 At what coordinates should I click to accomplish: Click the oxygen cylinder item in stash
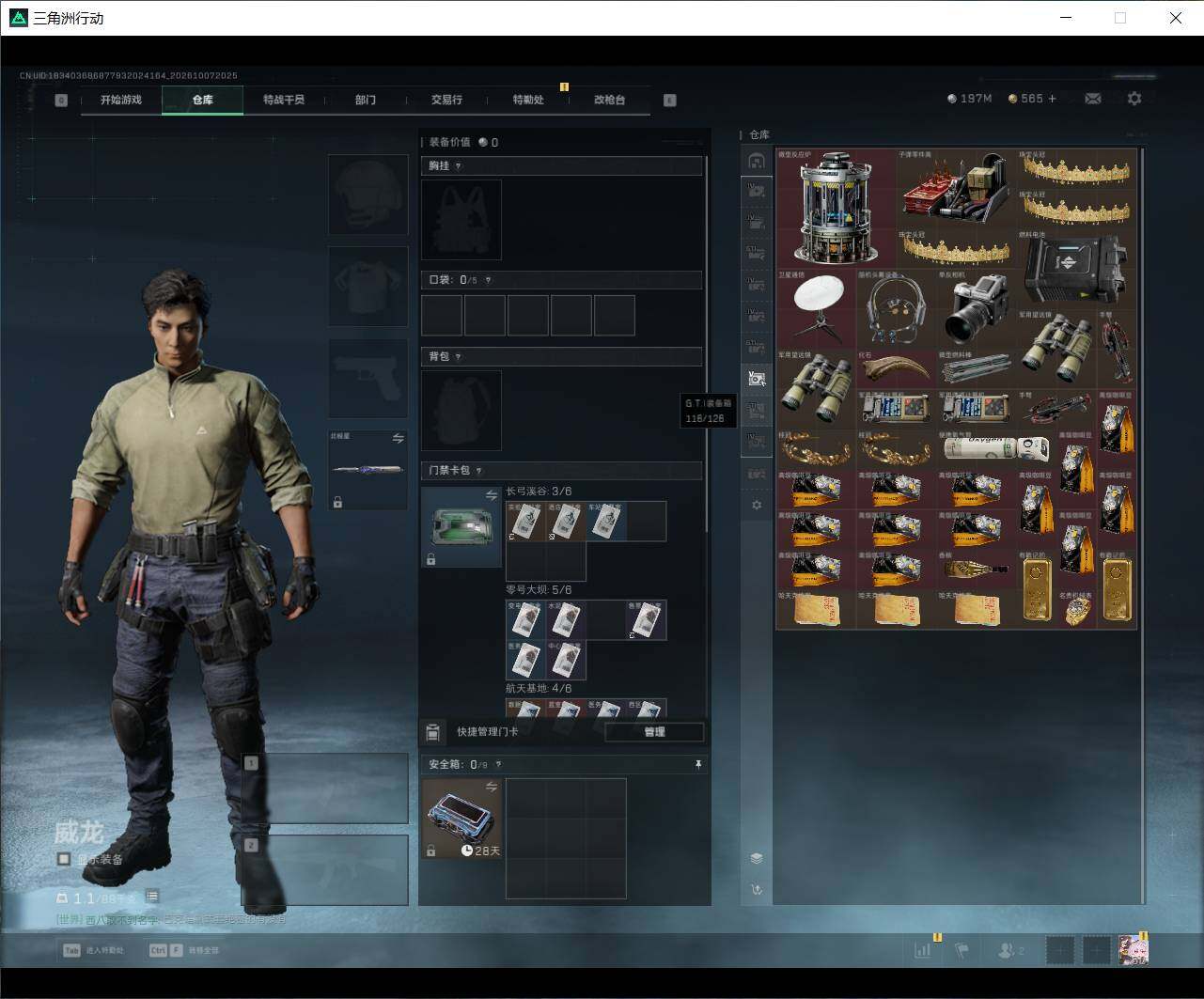tap(996, 448)
